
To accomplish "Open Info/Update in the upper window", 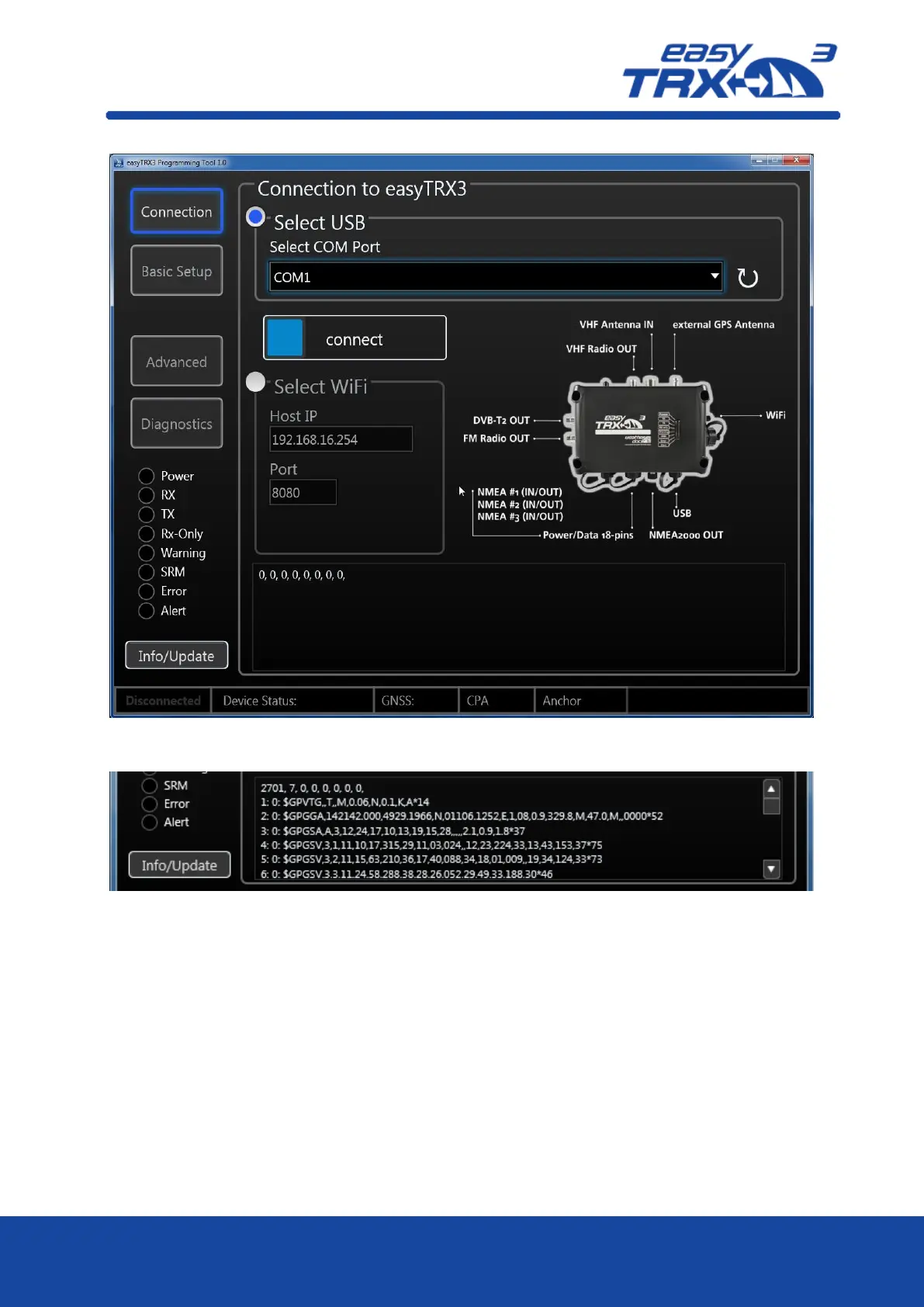I will (x=177, y=656).
